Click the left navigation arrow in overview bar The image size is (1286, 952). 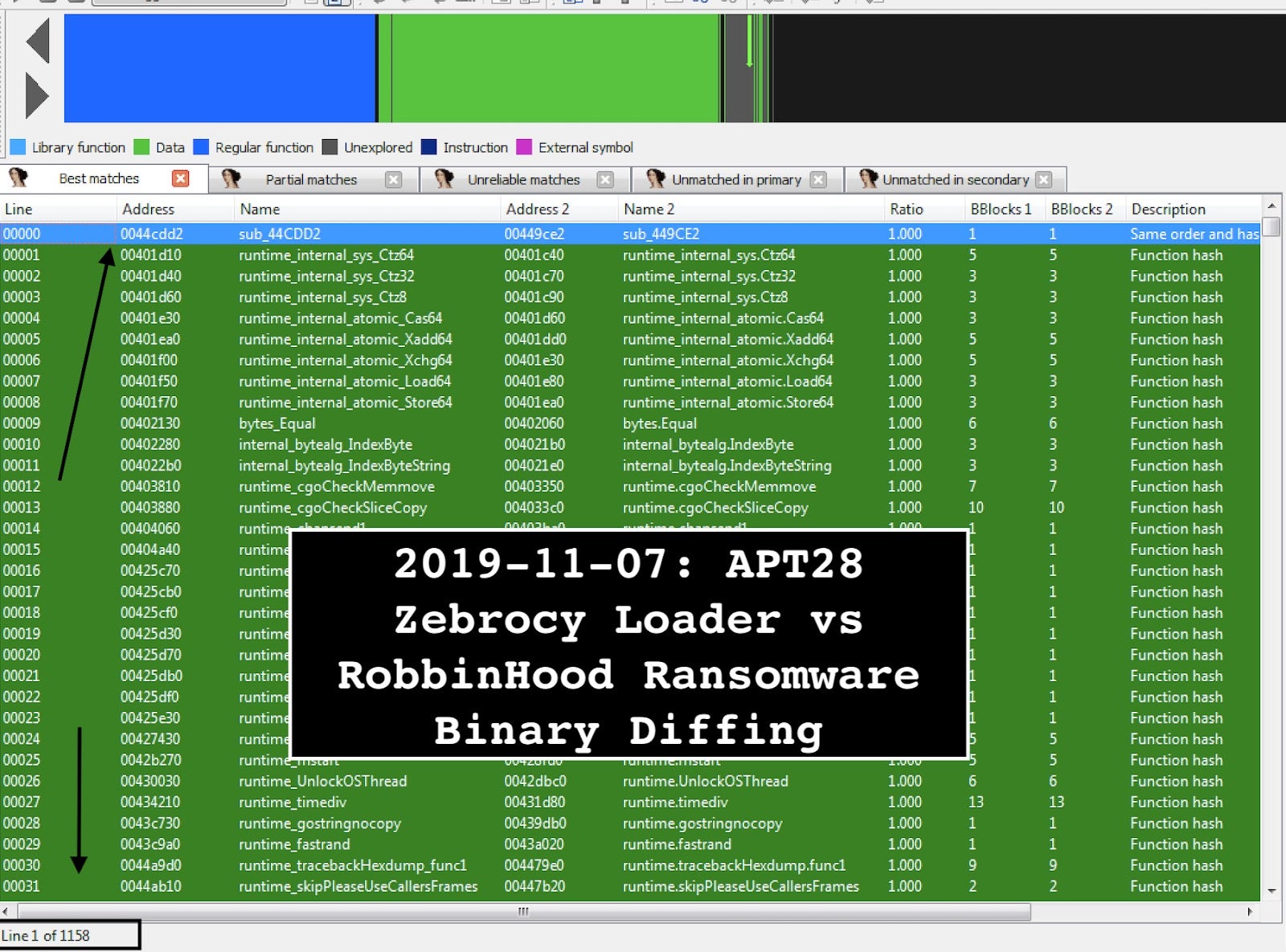coord(38,40)
